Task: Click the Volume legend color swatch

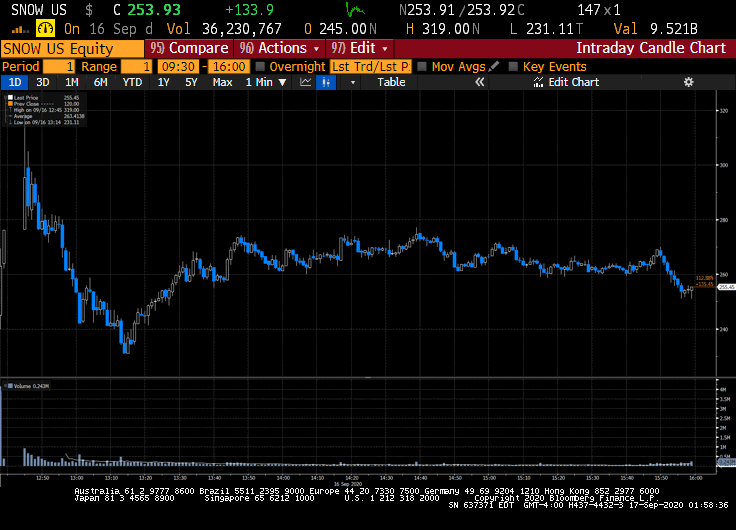Action: pos(10,386)
